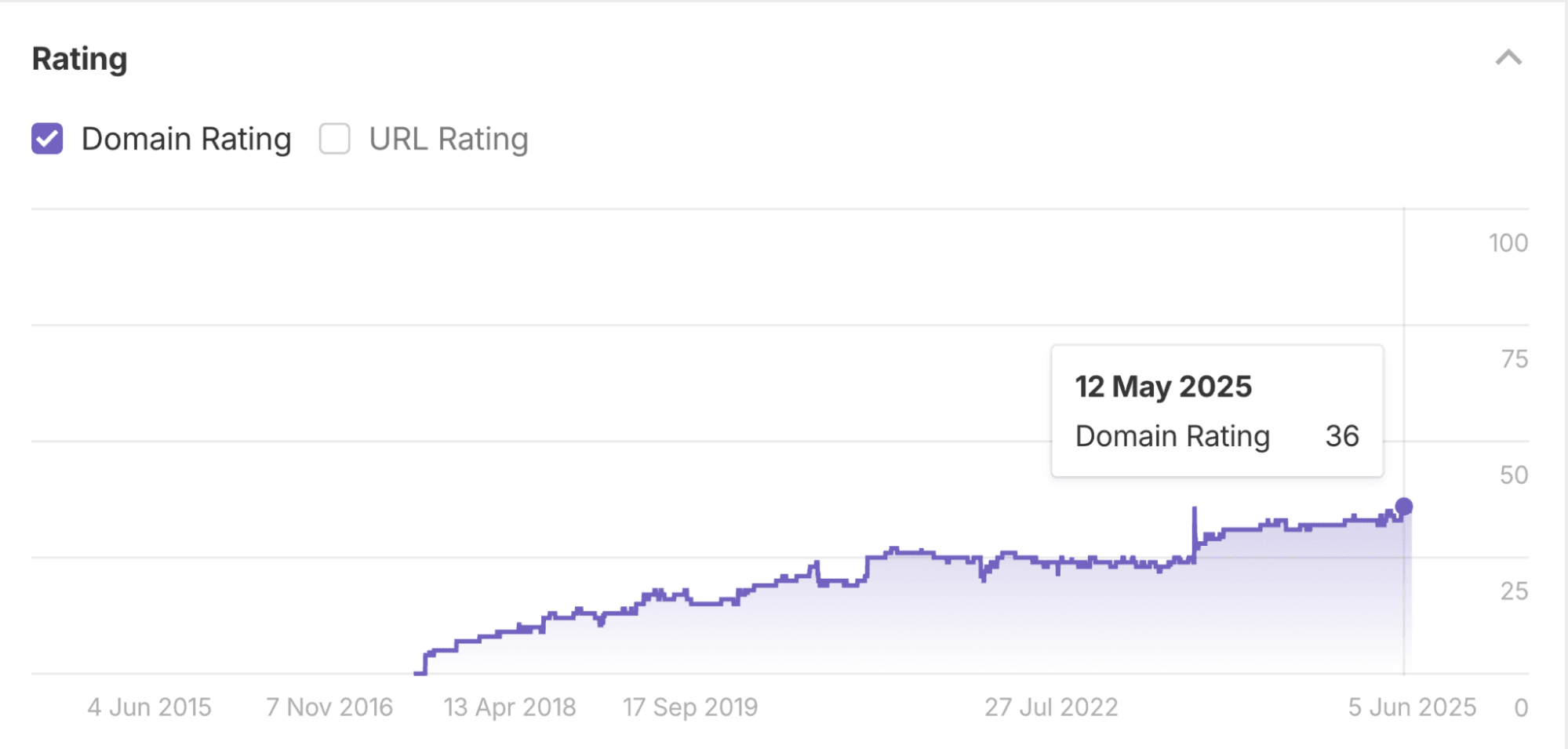Viewport: 1568px width, 749px height.
Task: Click the "URL Rating" label text
Action: tap(448, 139)
